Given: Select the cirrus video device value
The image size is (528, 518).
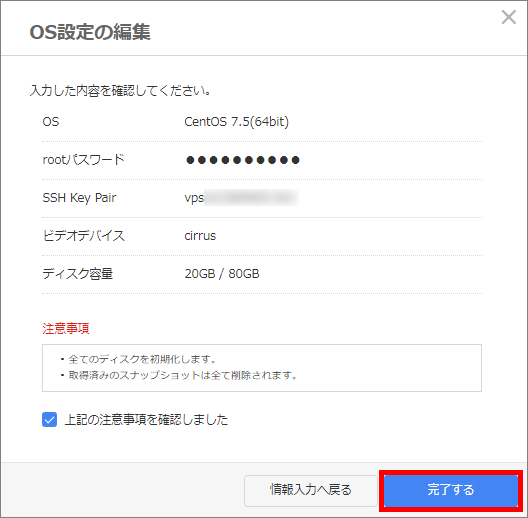Looking at the screenshot, I should [x=200, y=236].
